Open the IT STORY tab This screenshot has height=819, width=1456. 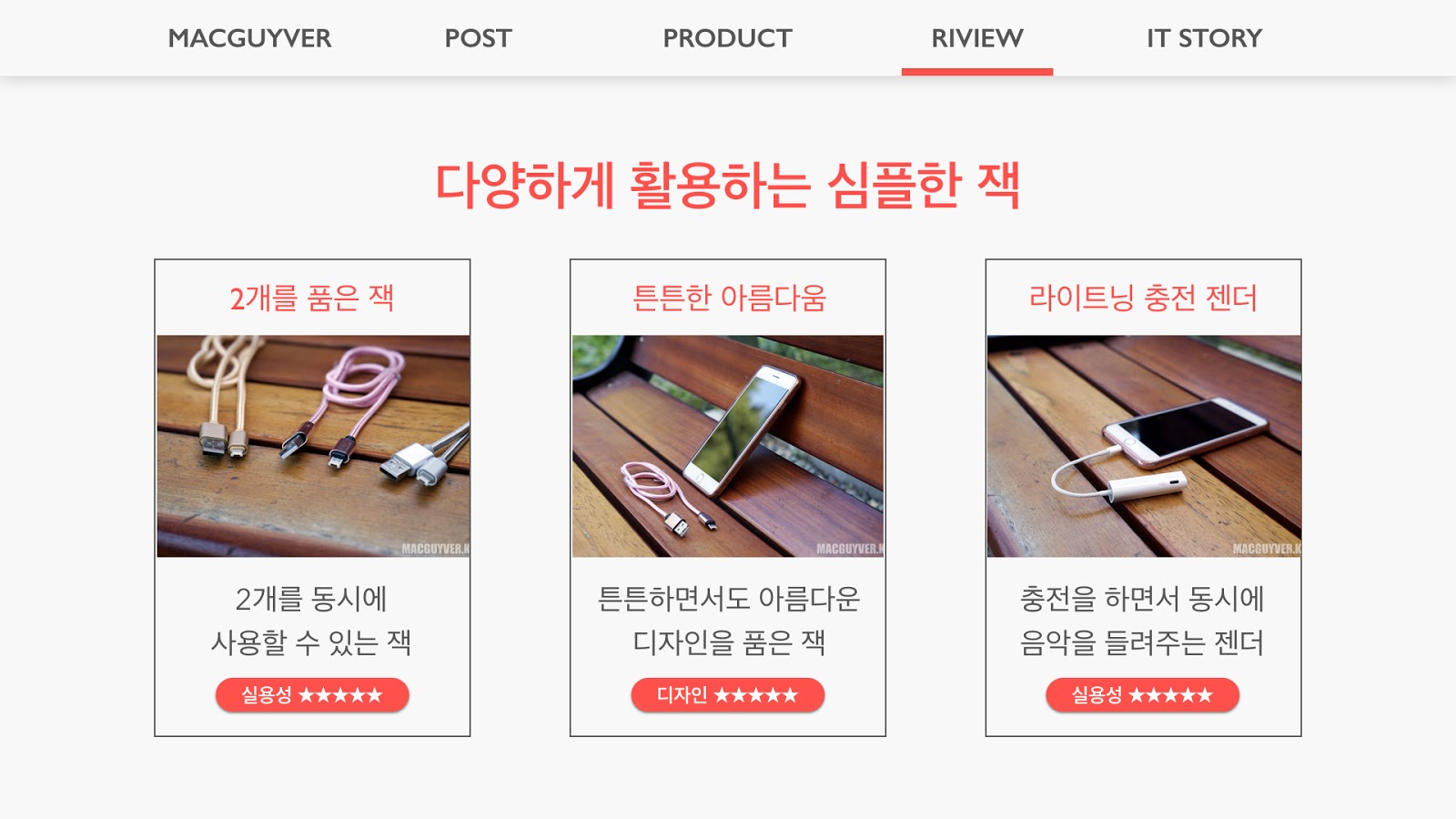click(x=1204, y=38)
